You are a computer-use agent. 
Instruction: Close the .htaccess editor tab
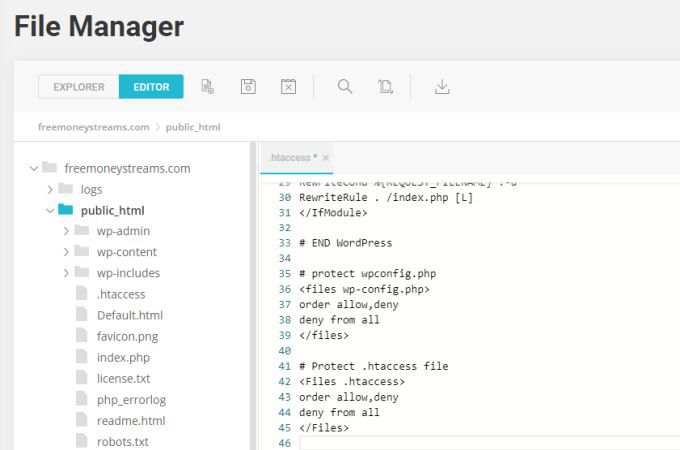tap(326, 158)
